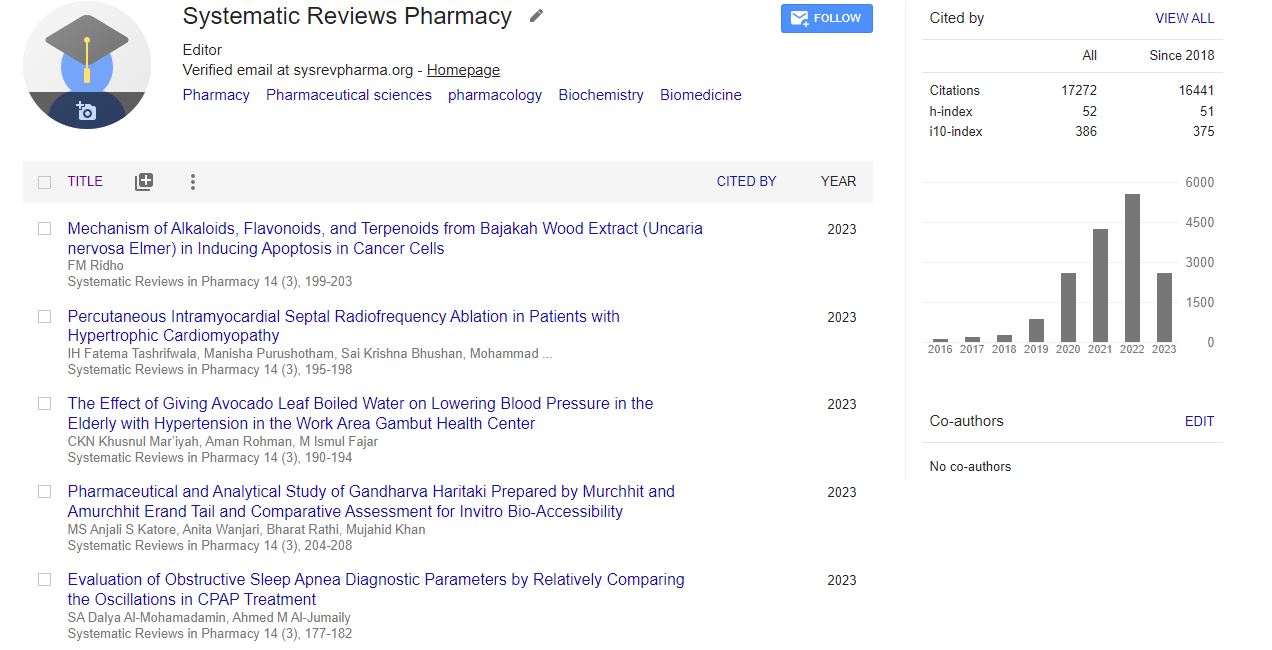Click the pencil edit icon beside profile name

pos(537,16)
